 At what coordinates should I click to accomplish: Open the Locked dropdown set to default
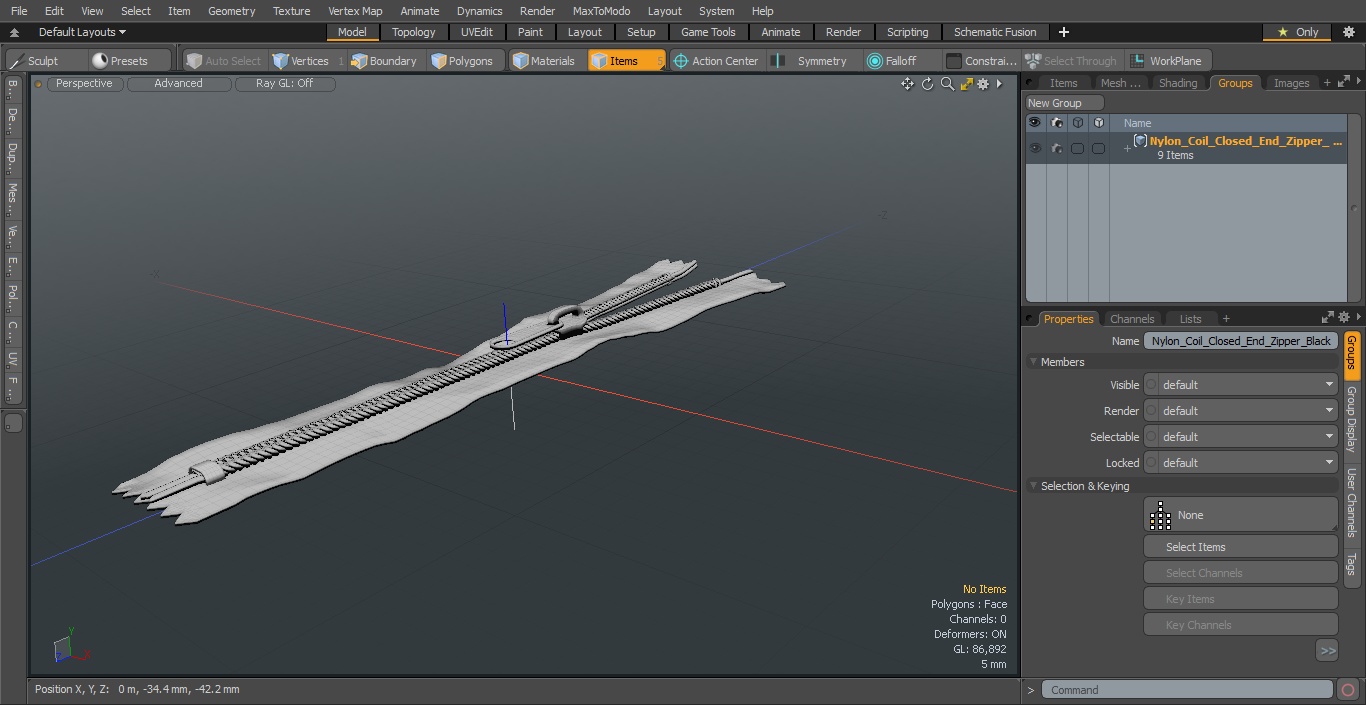point(1247,463)
